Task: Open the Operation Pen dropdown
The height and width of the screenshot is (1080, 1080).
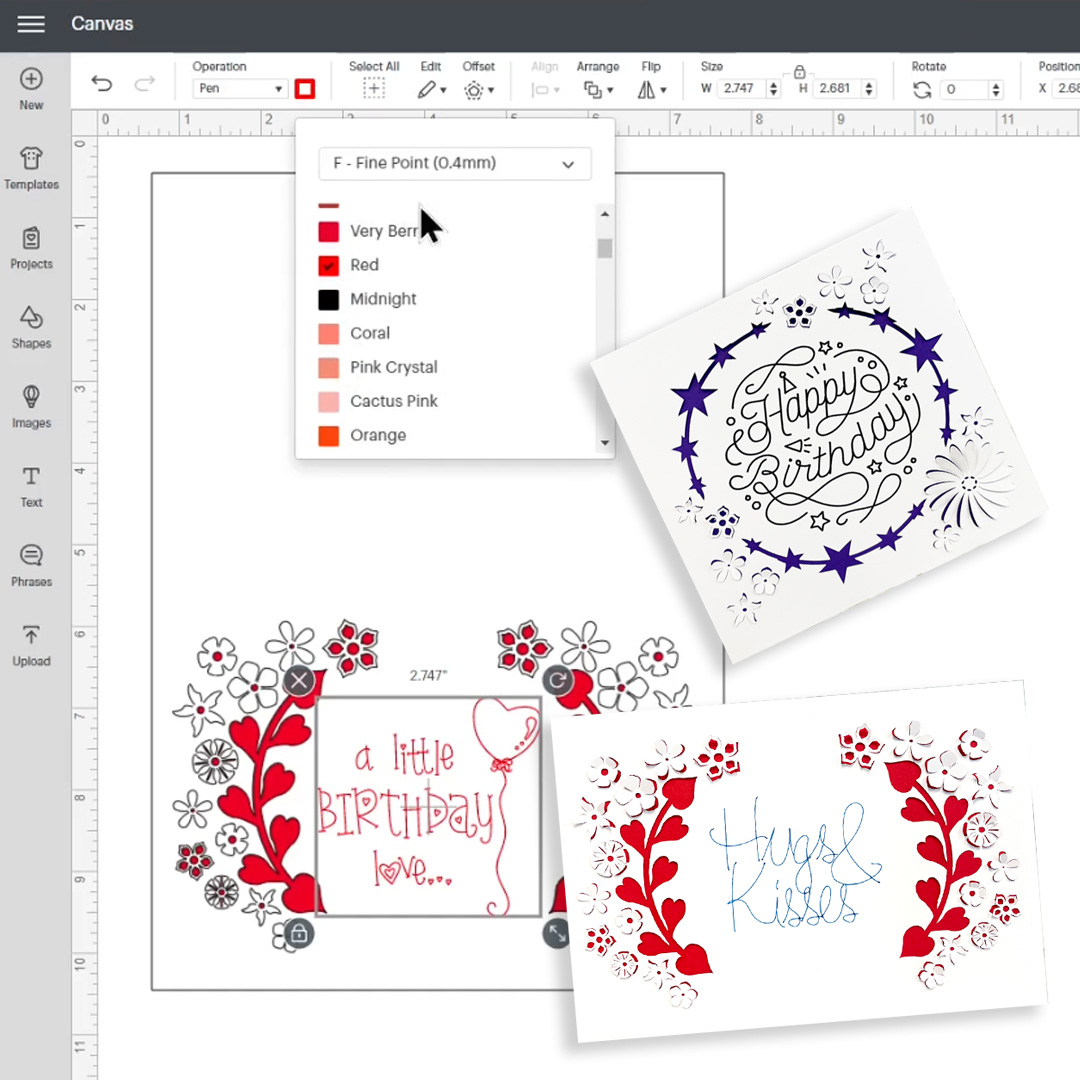Action: 239,89
